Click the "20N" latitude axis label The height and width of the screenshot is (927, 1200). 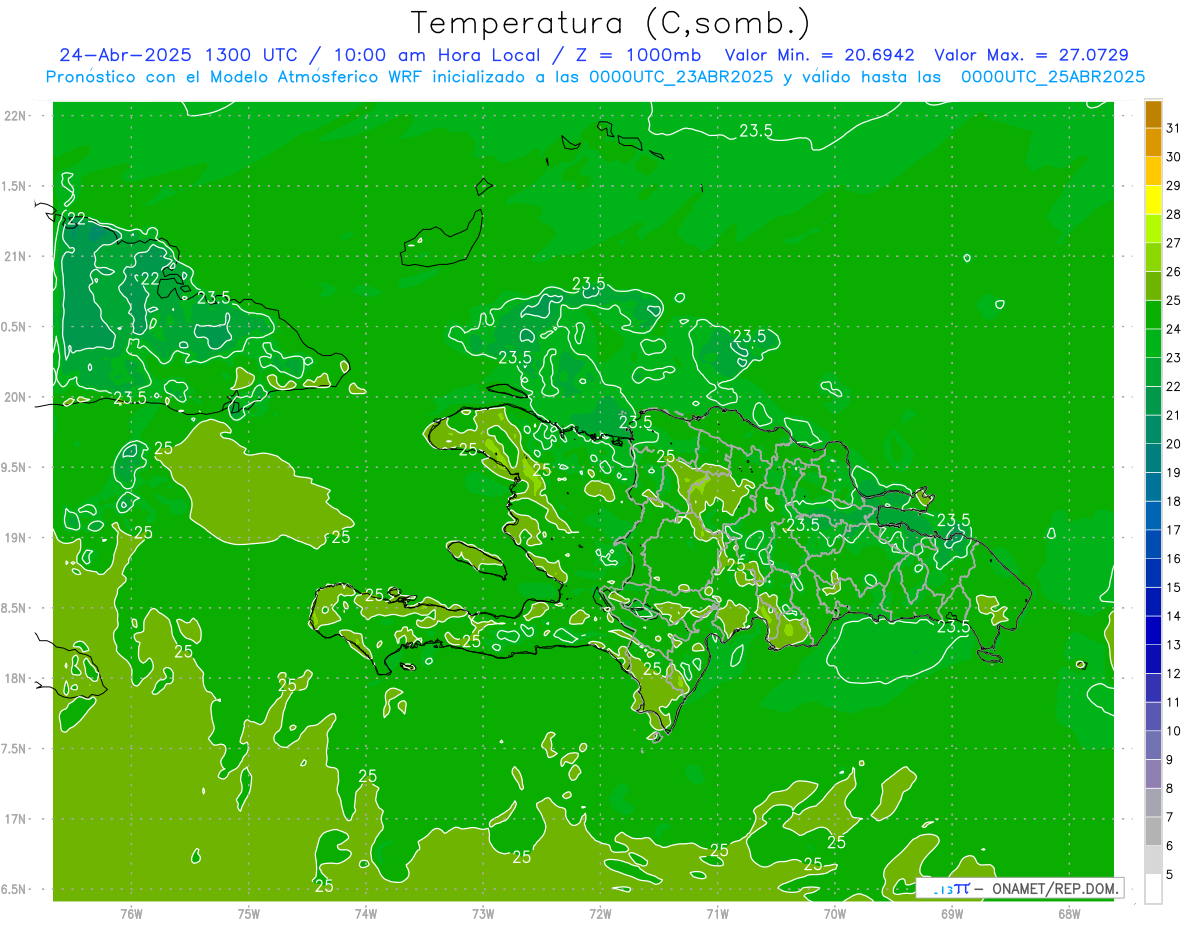click(x=17, y=397)
